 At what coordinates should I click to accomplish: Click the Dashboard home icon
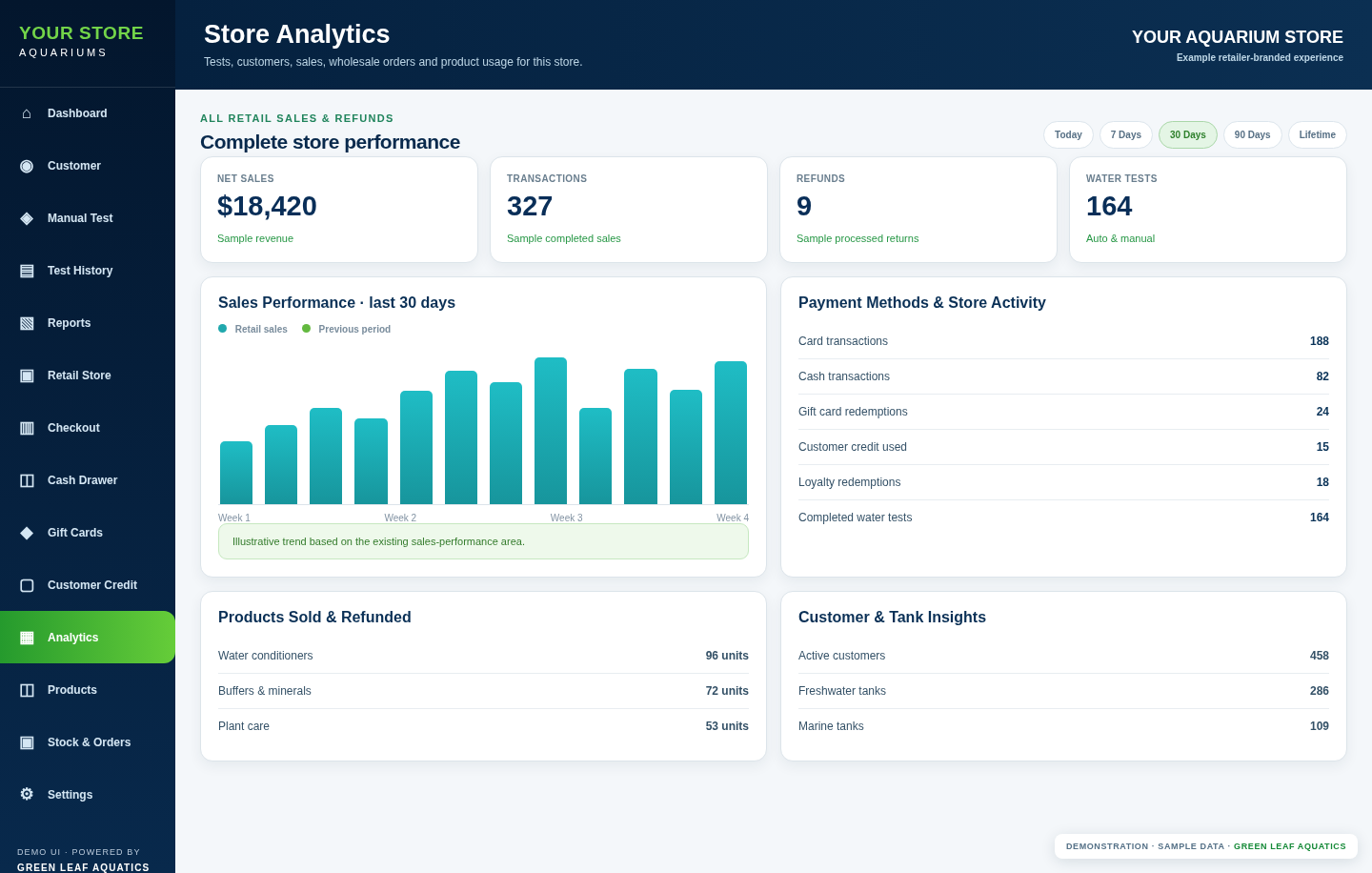(x=27, y=113)
